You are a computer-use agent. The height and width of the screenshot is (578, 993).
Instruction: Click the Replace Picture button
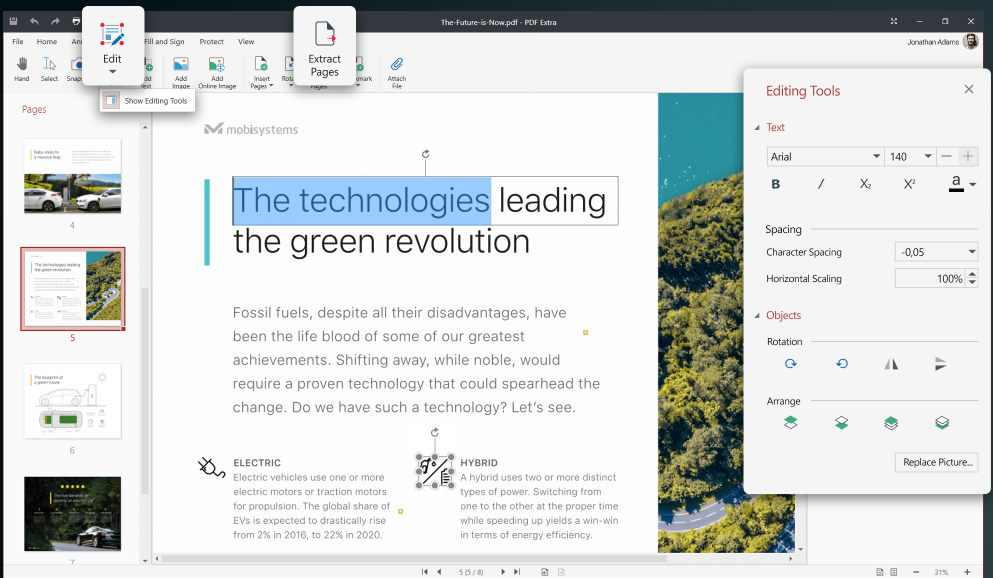pyautogui.click(x=934, y=462)
